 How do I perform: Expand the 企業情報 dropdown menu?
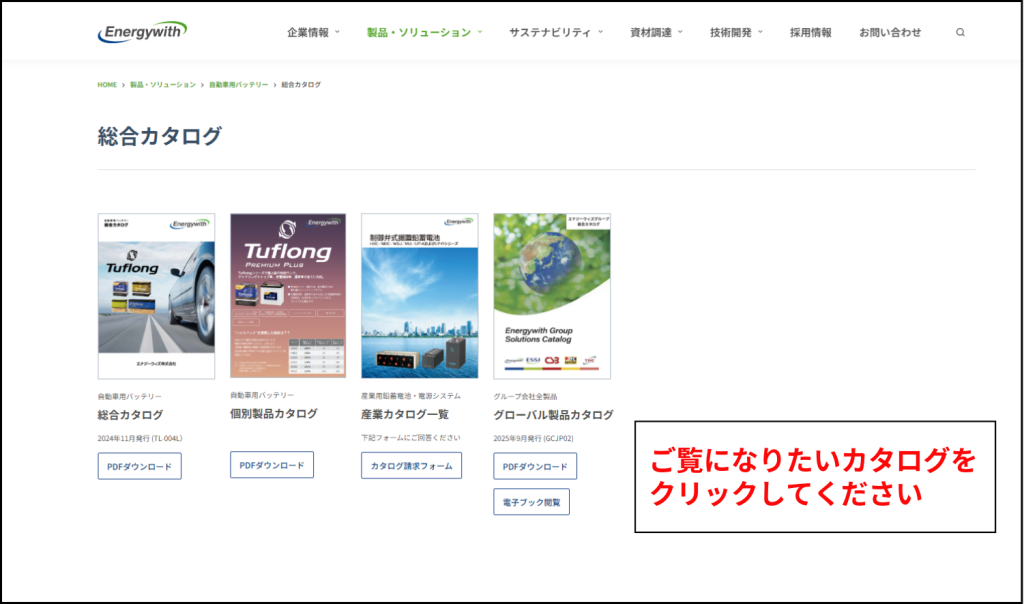313,32
